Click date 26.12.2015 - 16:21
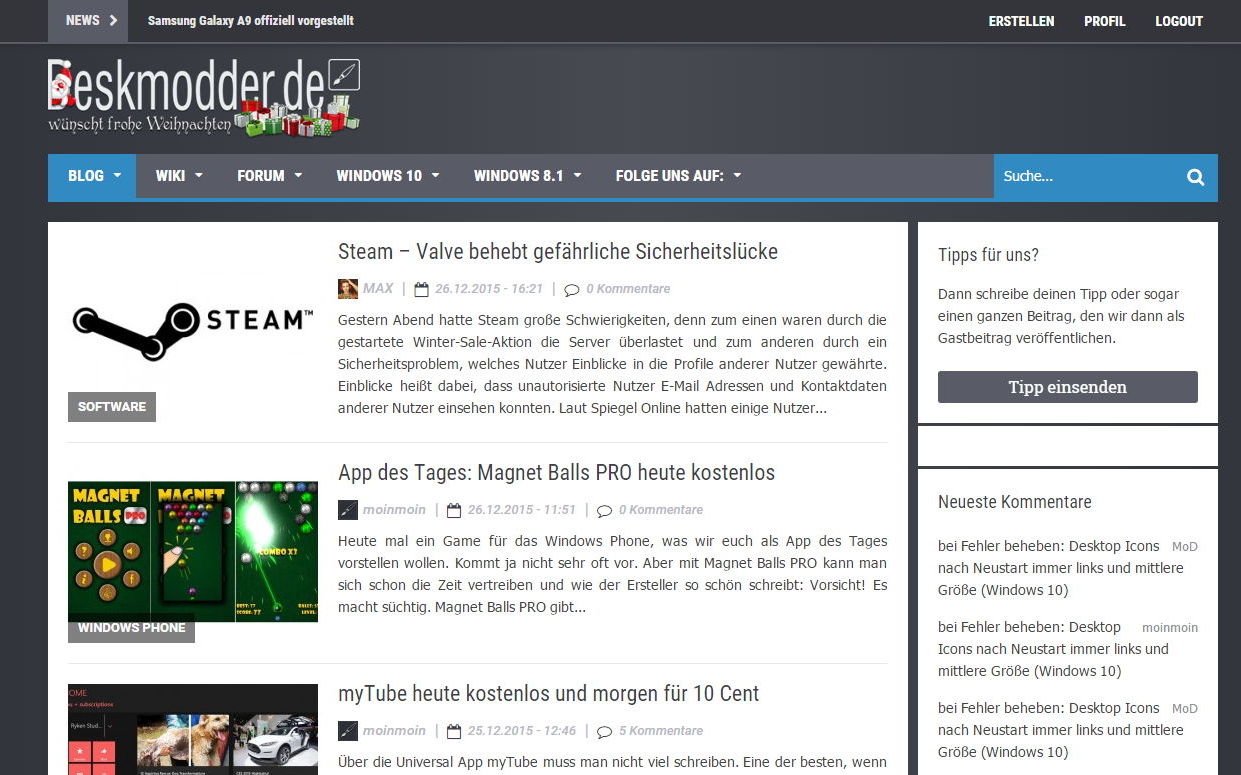This screenshot has height=775, width=1241. [x=489, y=289]
